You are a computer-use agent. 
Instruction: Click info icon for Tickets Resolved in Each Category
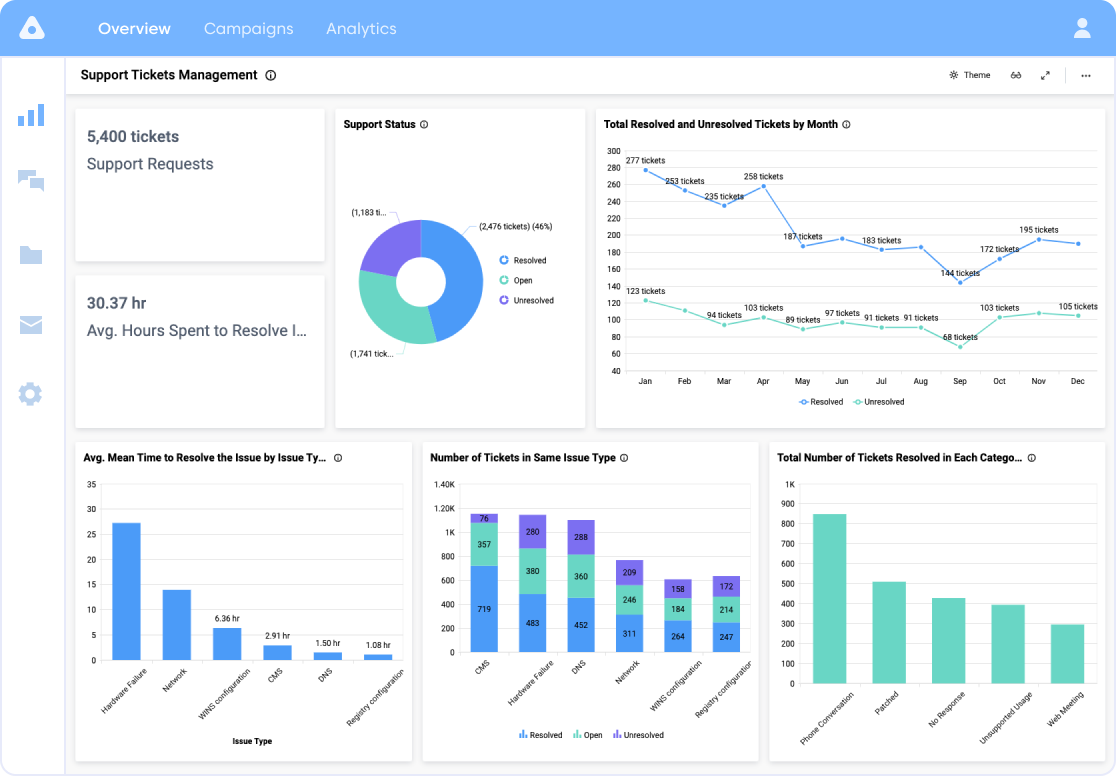pyautogui.click(x=1032, y=458)
